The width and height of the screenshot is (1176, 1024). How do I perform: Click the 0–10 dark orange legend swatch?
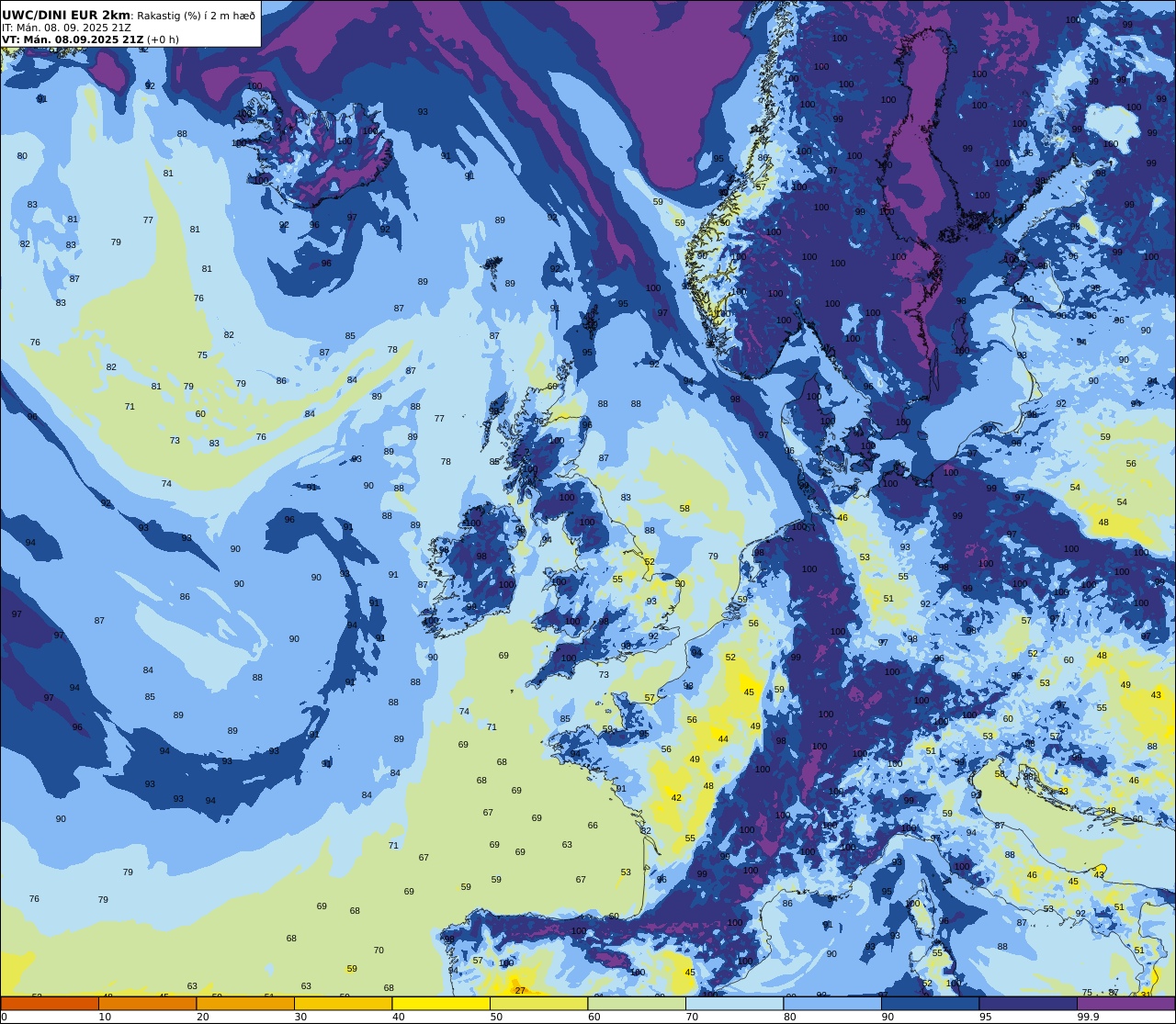point(50,1003)
